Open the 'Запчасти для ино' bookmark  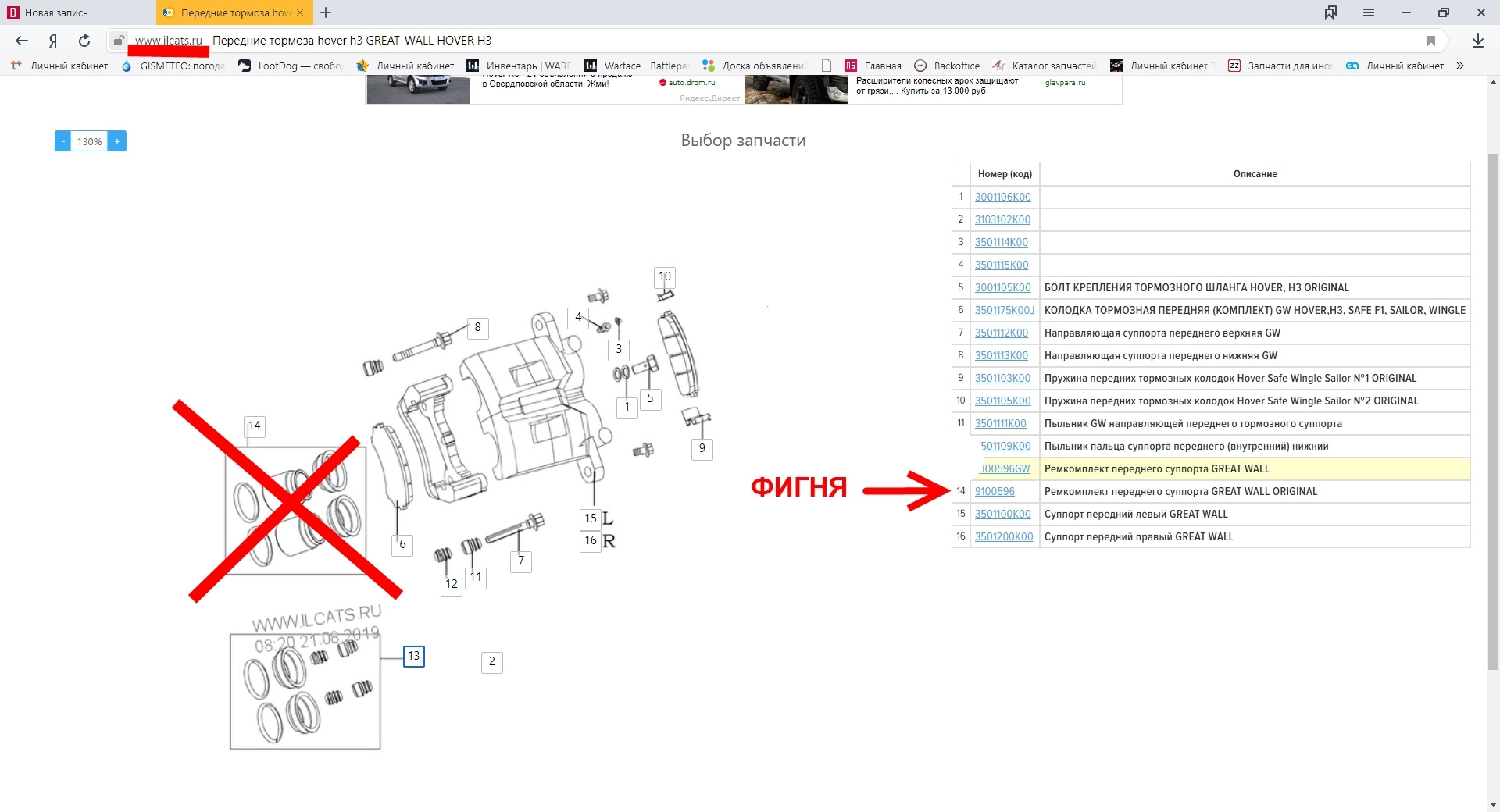pyautogui.click(x=1280, y=66)
